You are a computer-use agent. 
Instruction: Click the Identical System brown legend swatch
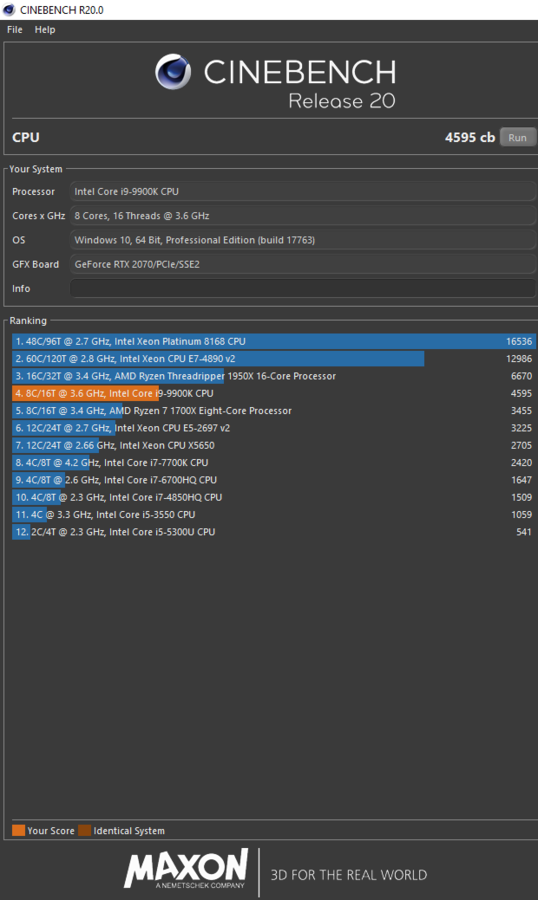pos(84,830)
